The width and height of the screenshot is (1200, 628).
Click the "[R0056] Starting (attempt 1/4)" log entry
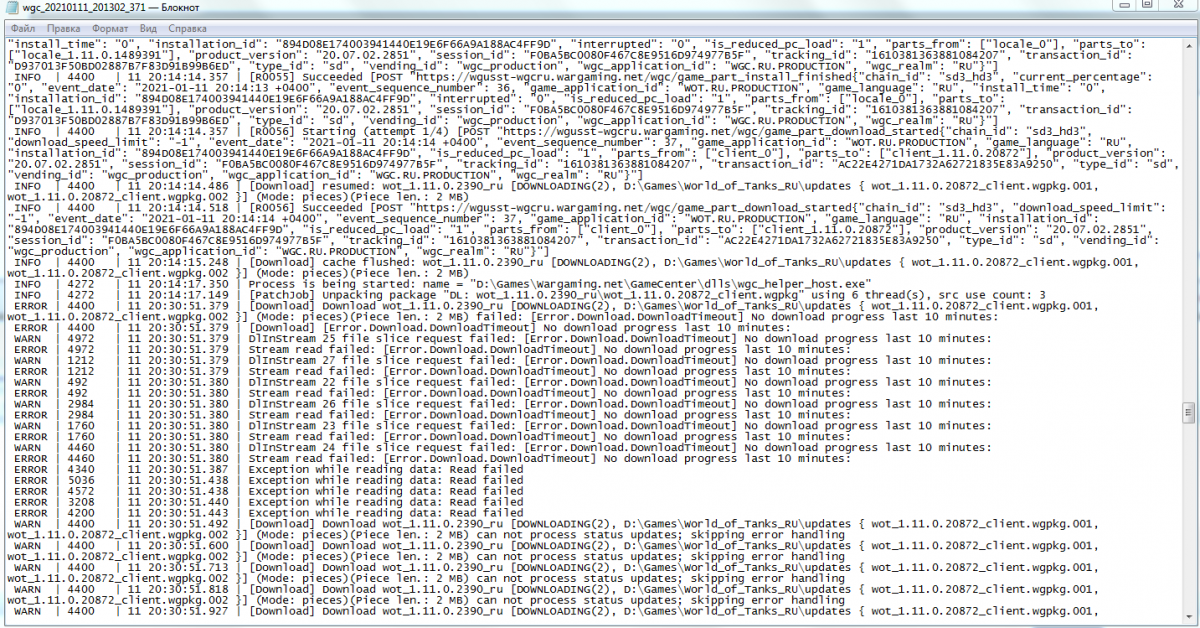(x=349, y=131)
